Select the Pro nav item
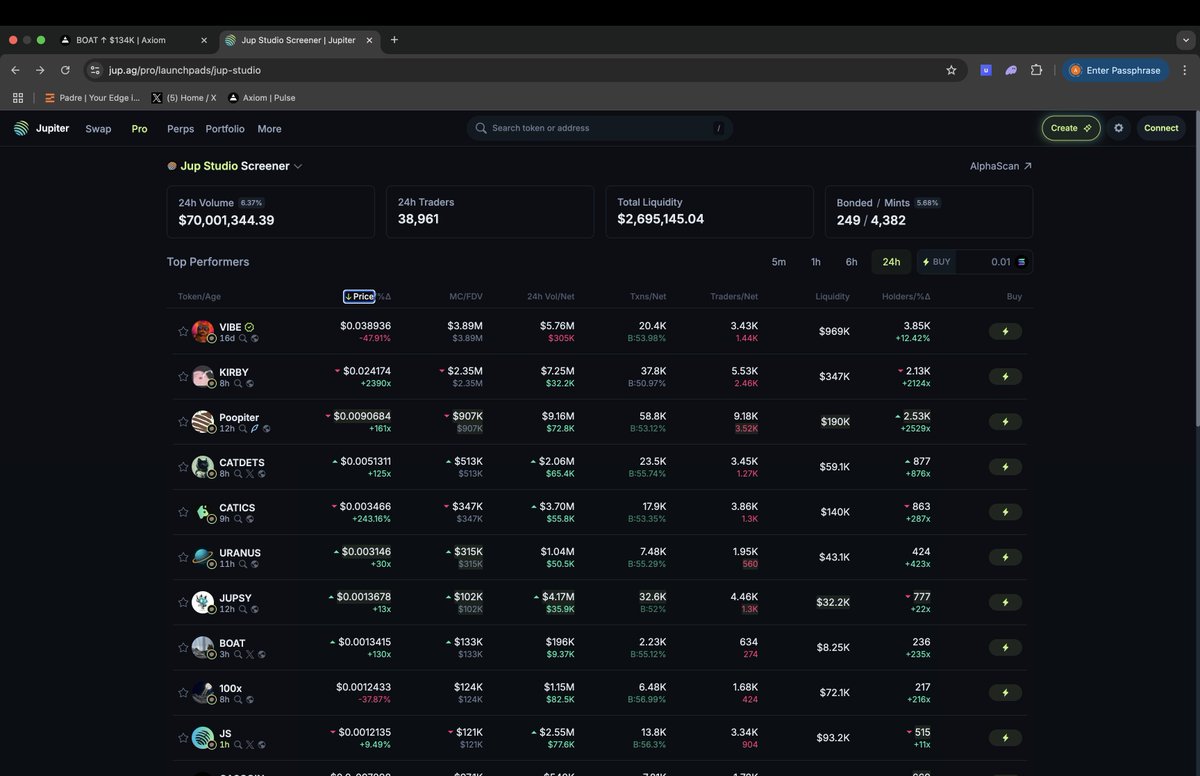The image size is (1200, 776). pos(139,129)
